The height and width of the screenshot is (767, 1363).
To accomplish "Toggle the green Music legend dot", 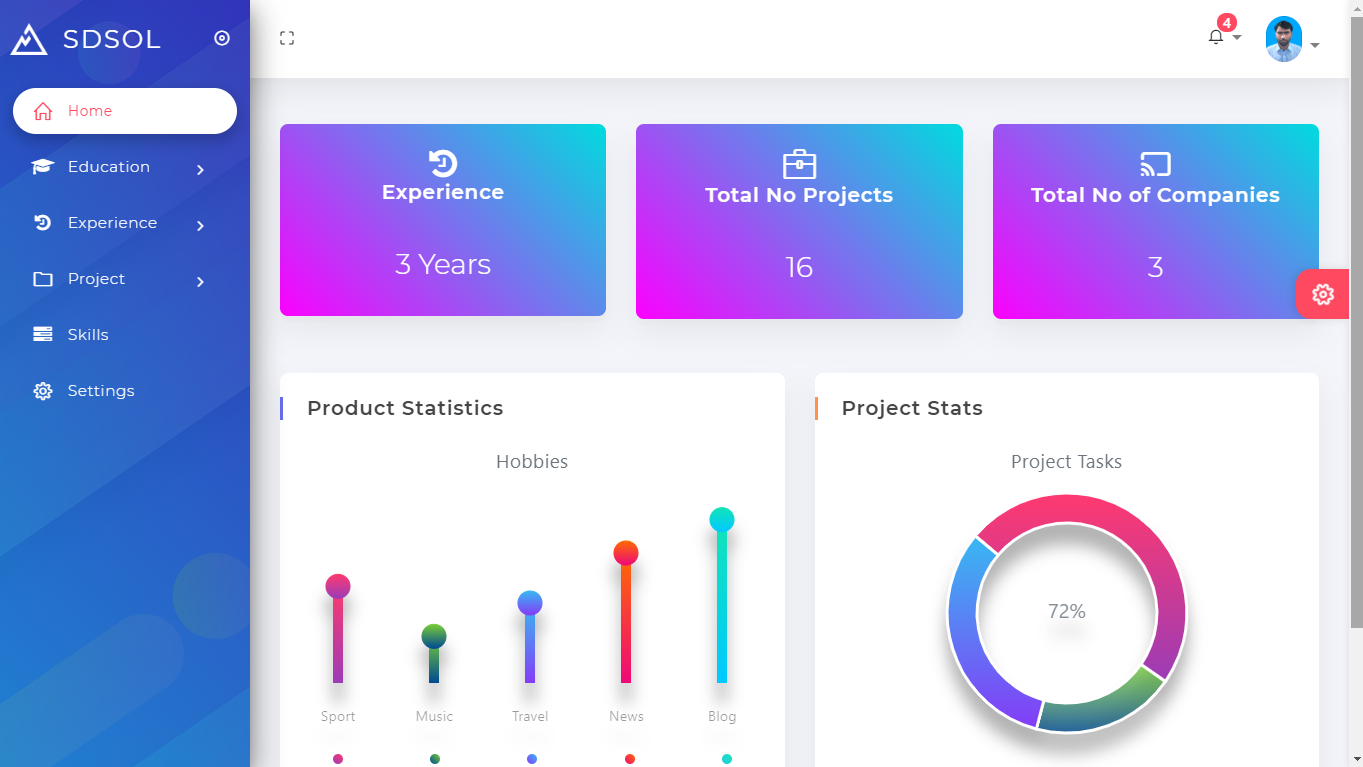I will 435,759.
